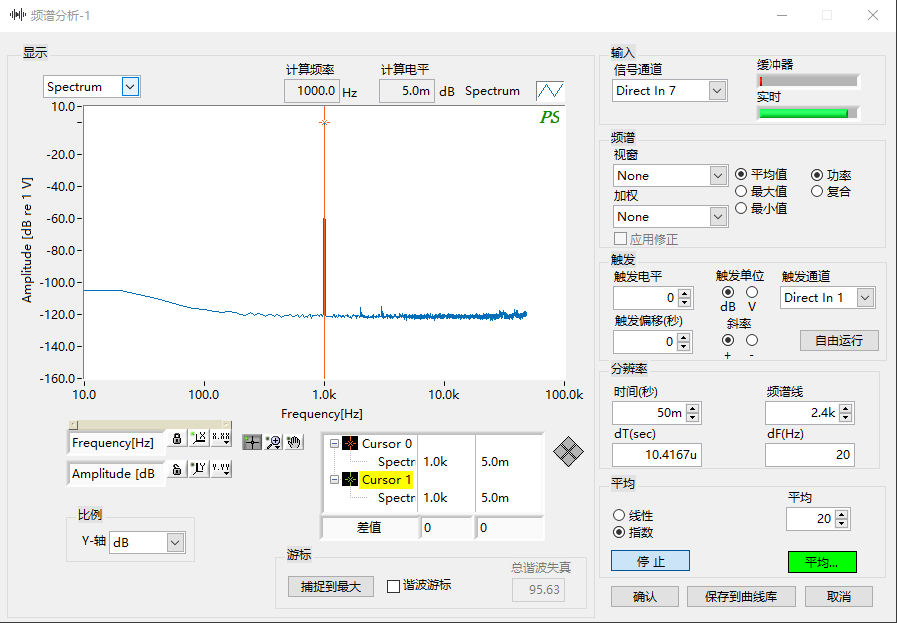Viewport: 897px width, 623px height.
Task: Select the hand pan tool
Action: [x=294, y=442]
